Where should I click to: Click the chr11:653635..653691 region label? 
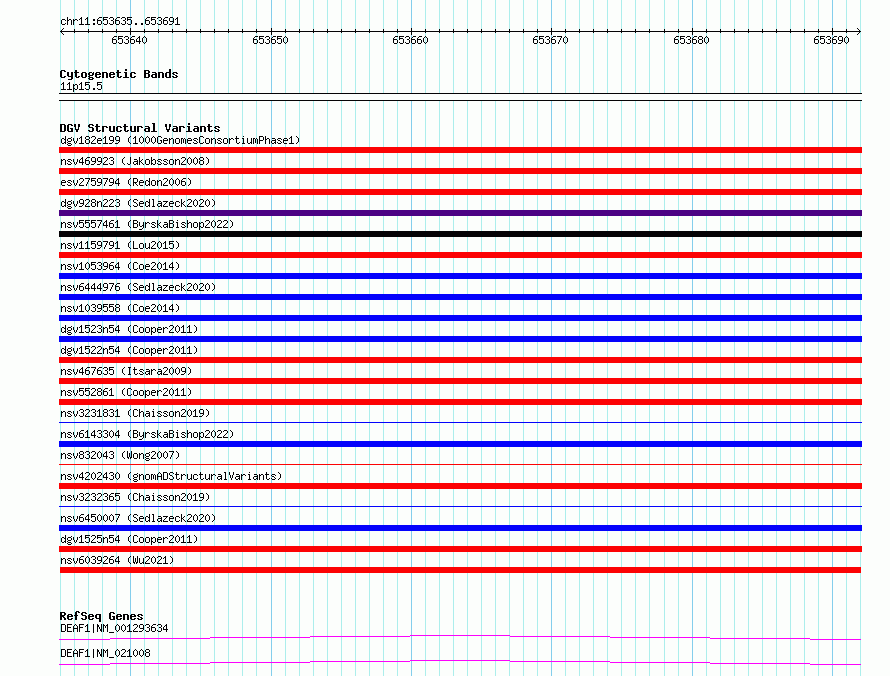click(120, 22)
